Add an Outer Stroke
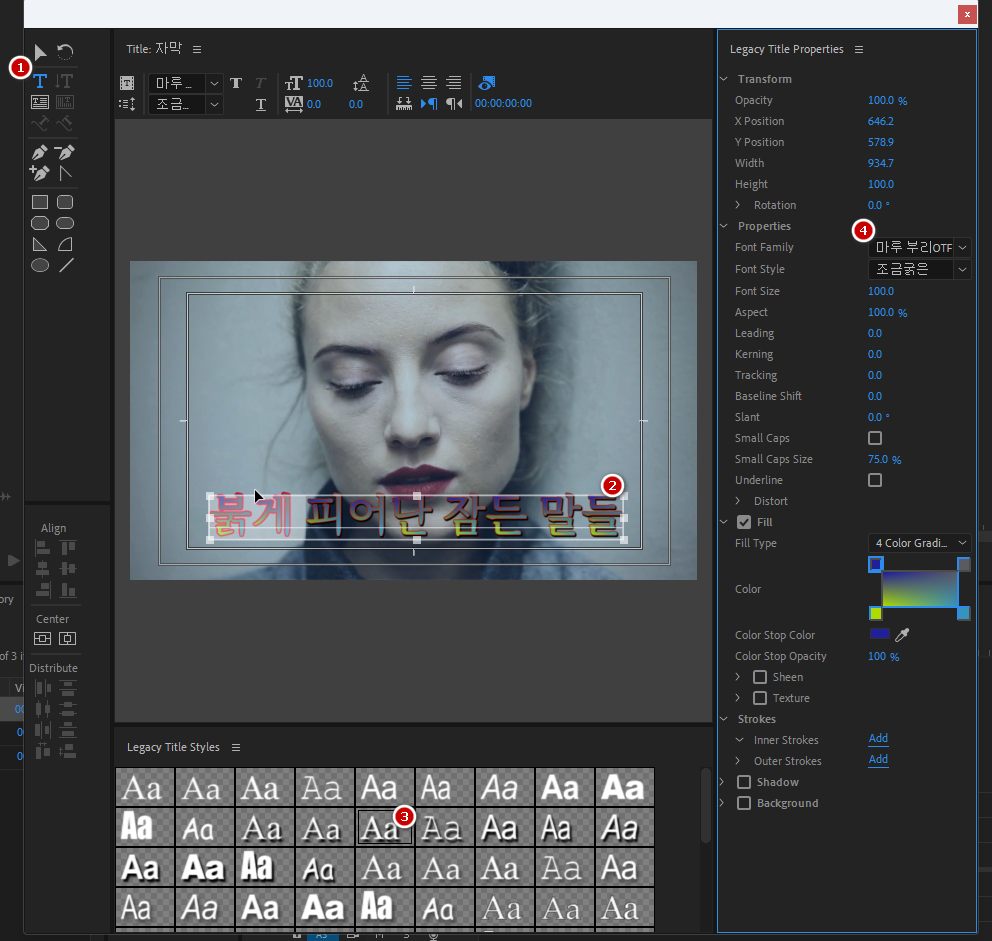The width and height of the screenshot is (992, 941). 878,760
